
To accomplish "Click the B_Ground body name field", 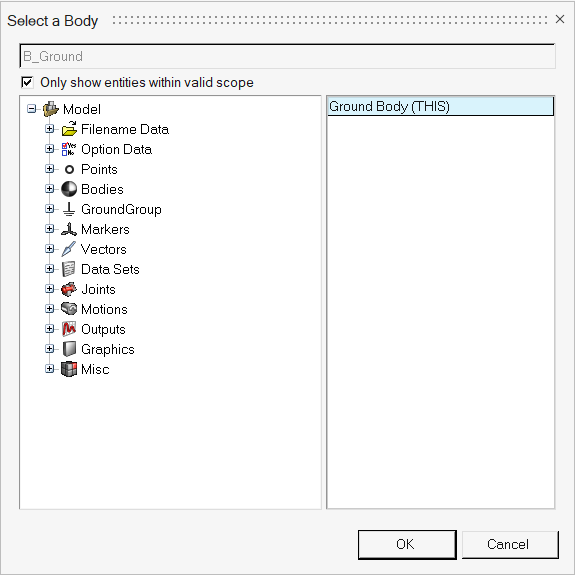I will (x=287, y=56).
